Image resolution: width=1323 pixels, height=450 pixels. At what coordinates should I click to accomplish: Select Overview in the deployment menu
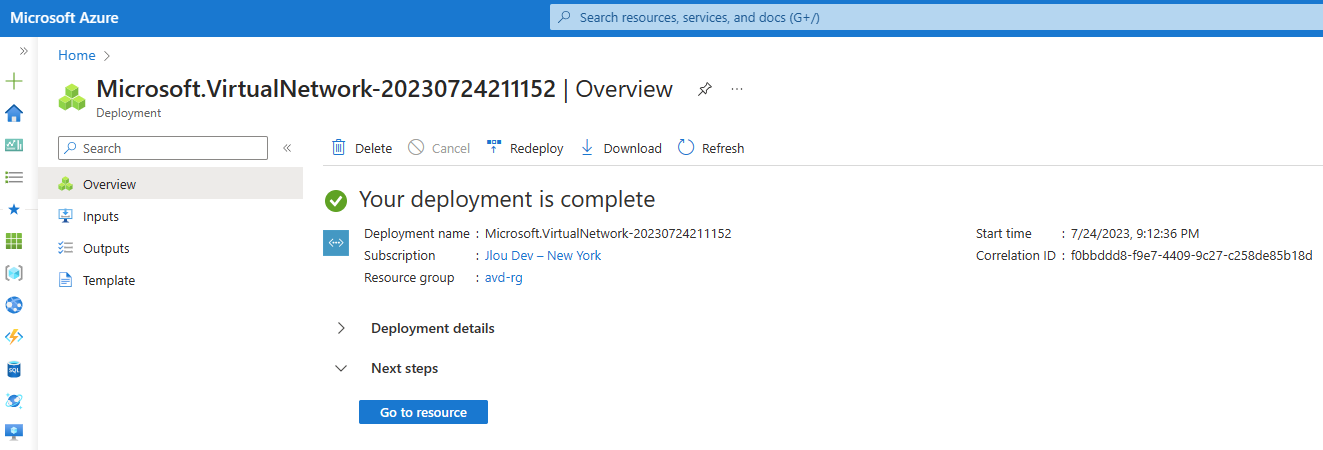point(170,184)
